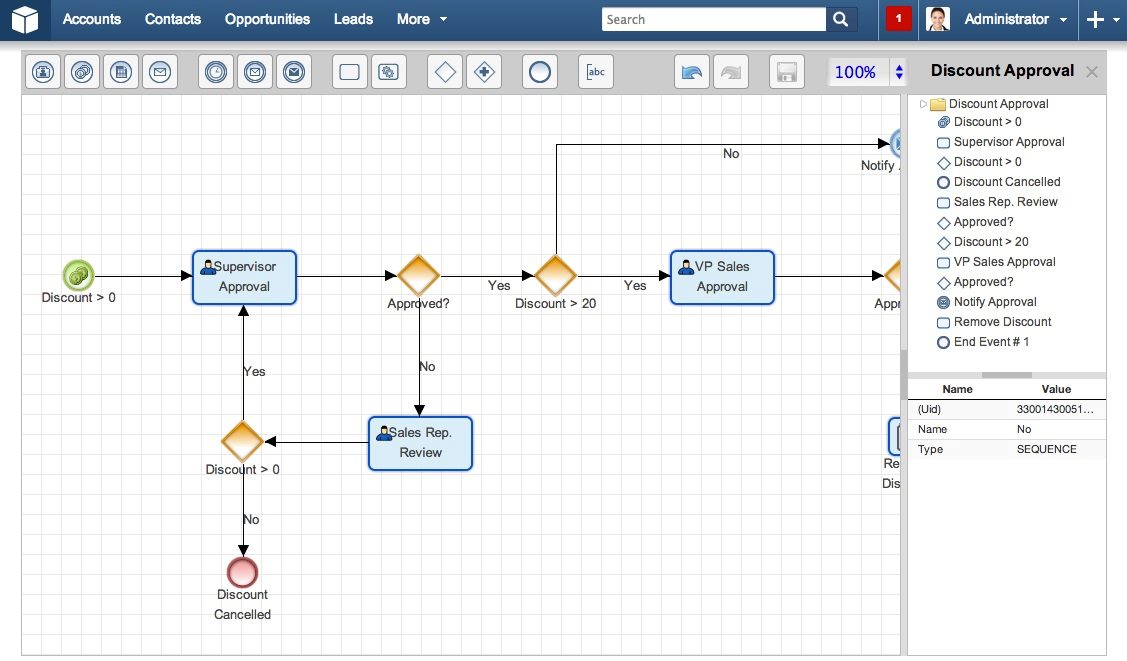
Task: Select the timer intermediate event tool
Action: (216, 72)
